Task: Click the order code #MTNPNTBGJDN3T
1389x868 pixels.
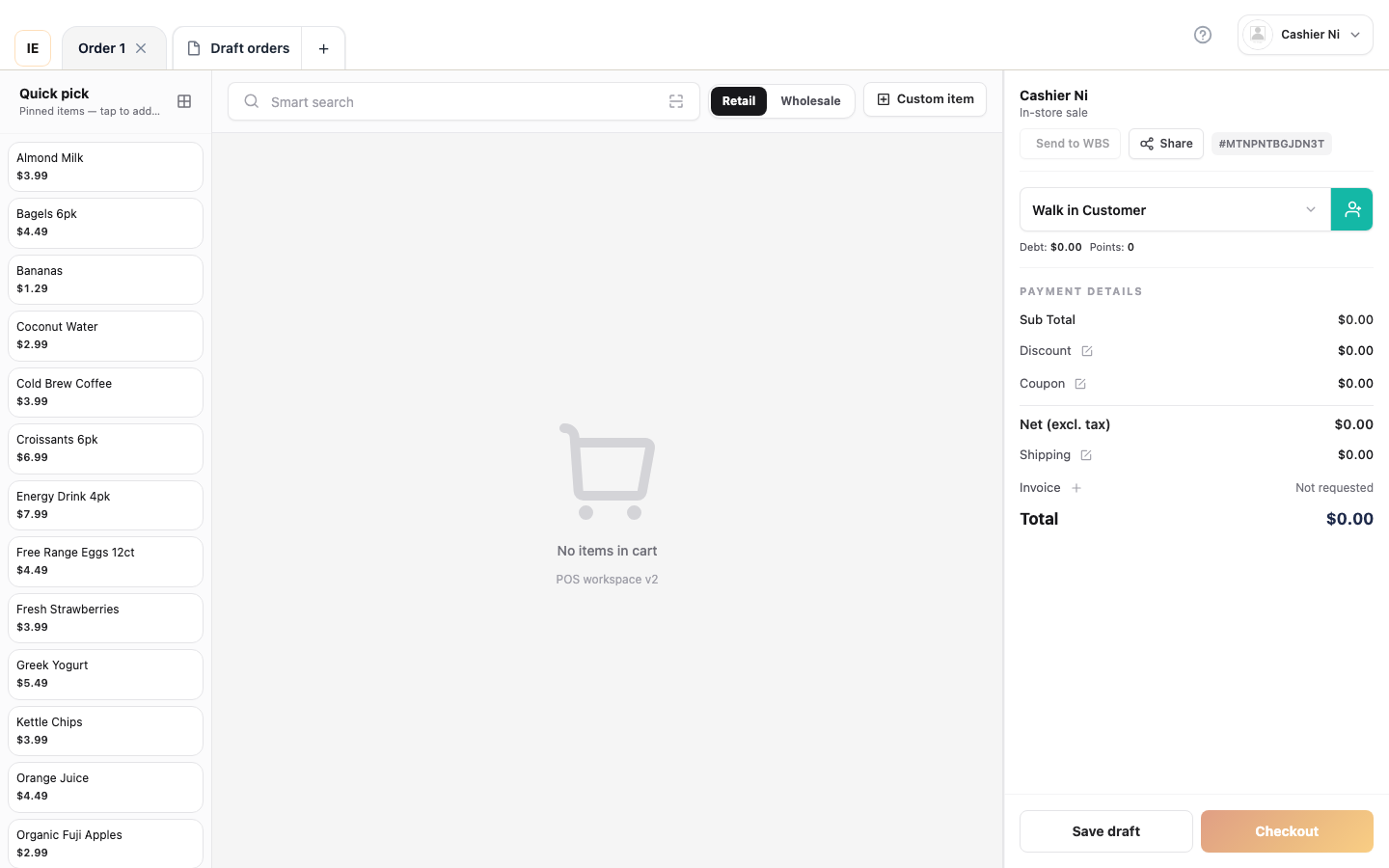Action: point(1271,144)
